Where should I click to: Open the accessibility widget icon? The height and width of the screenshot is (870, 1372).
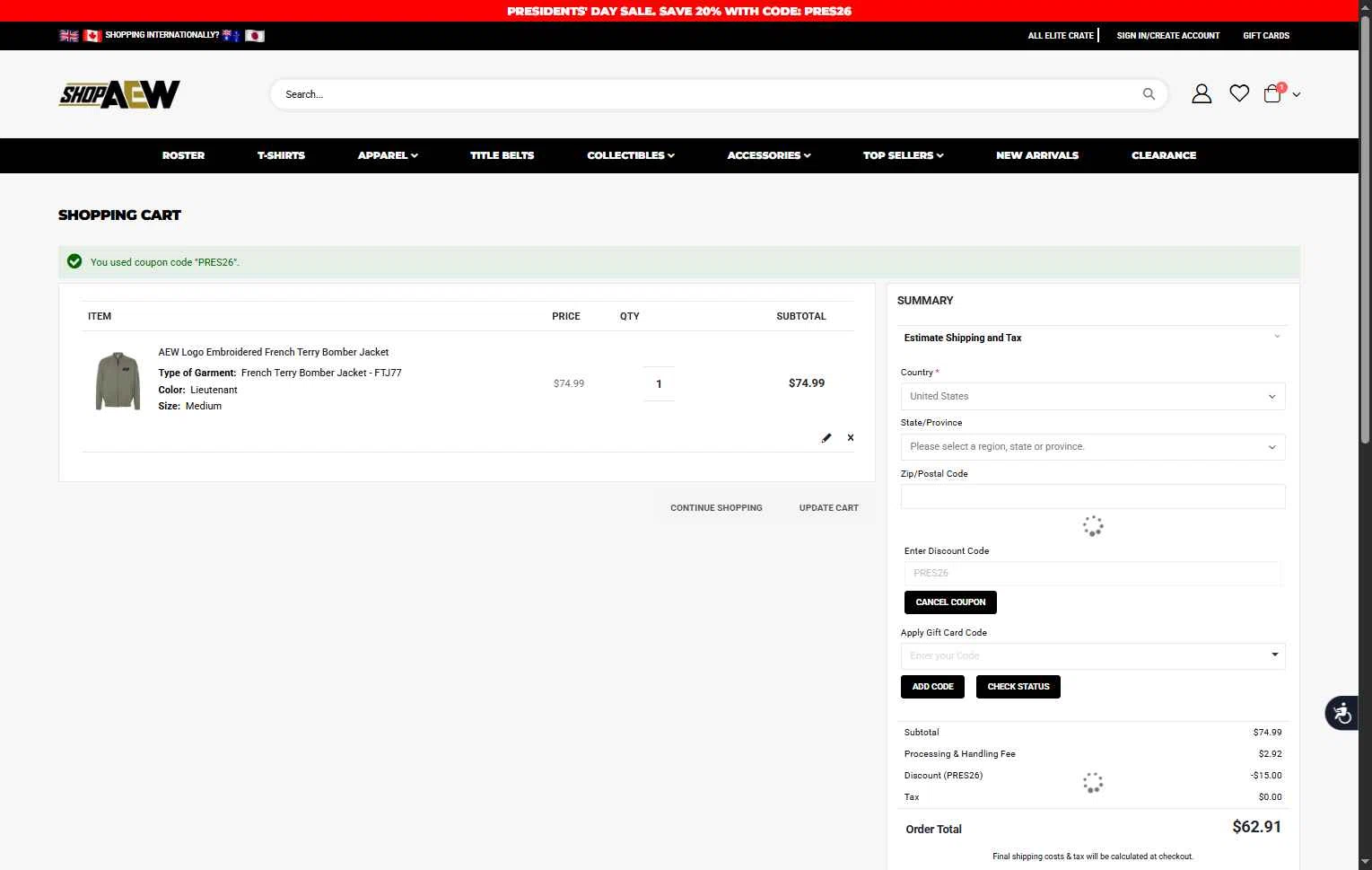click(1341, 713)
